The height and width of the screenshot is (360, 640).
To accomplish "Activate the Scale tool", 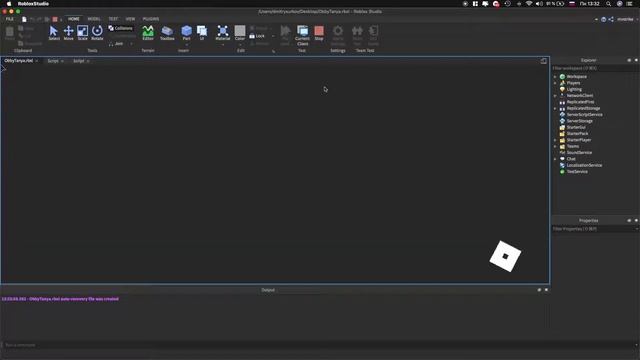I will pos(82,33).
